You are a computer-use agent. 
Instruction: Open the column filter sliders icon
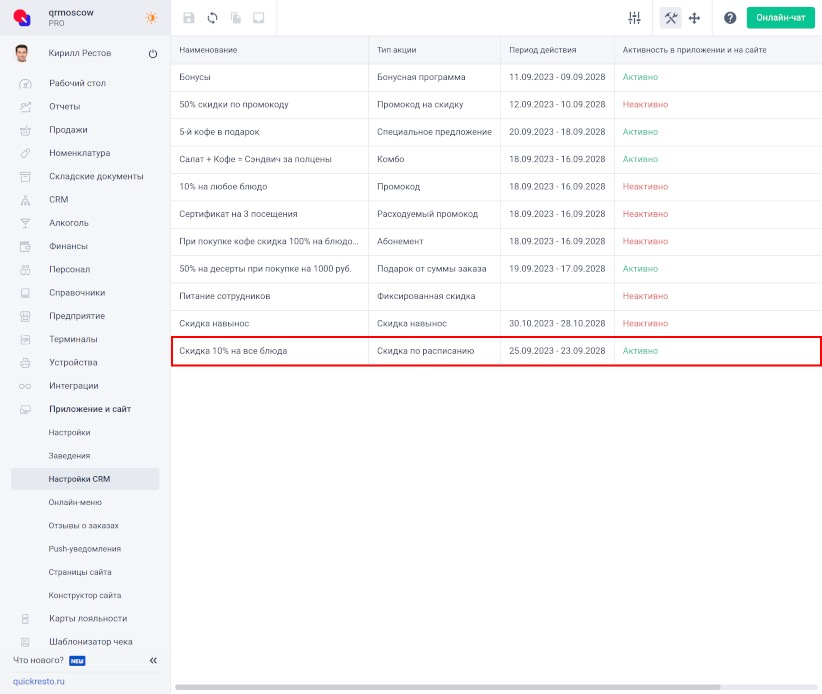click(x=634, y=18)
